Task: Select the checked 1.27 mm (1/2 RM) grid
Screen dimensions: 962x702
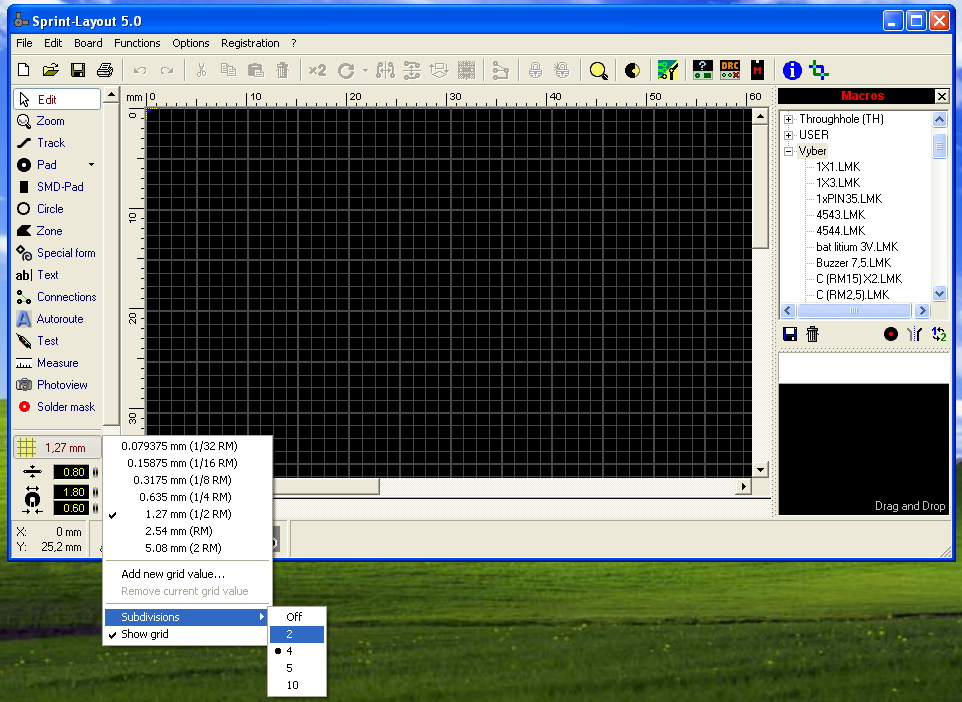Action: pos(187,514)
